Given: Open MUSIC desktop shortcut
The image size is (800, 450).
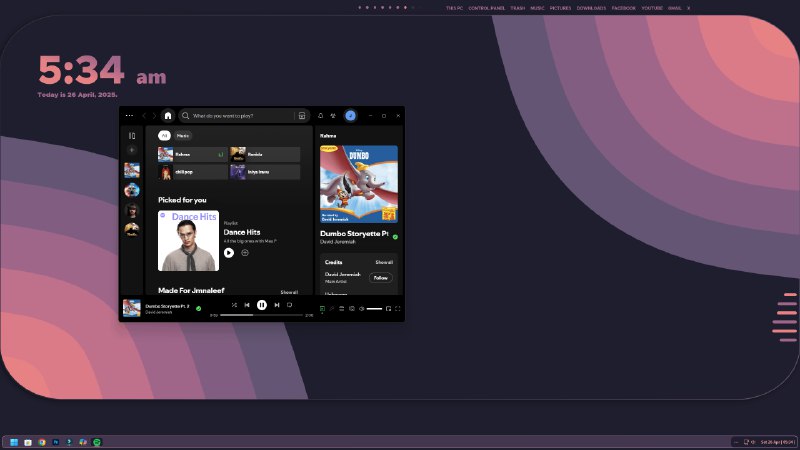Looking at the screenshot, I should (x=537, y=8).
